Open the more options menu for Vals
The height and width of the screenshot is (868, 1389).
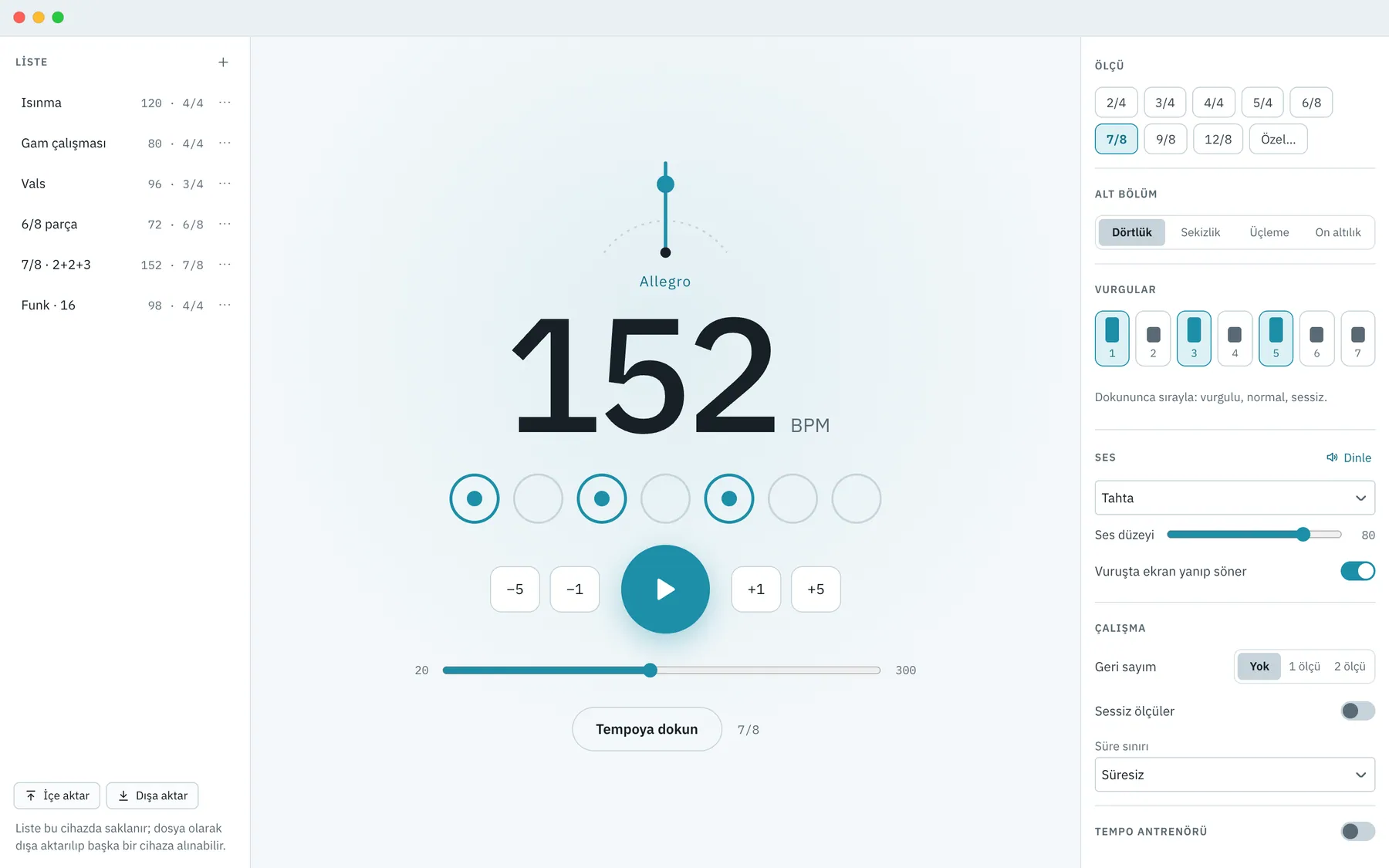[225, 184]
